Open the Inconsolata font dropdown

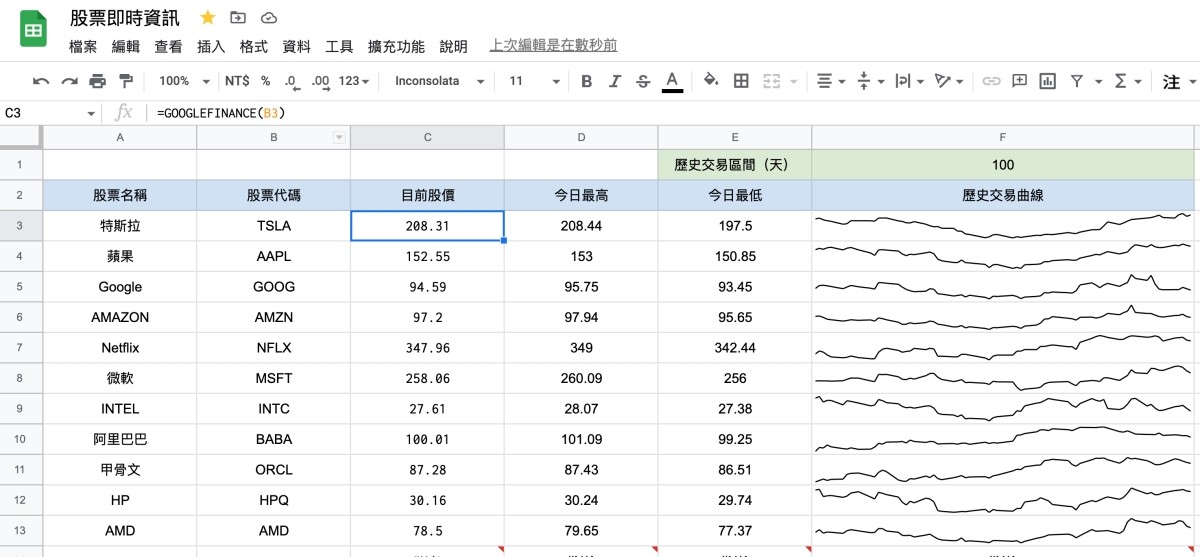439,81
